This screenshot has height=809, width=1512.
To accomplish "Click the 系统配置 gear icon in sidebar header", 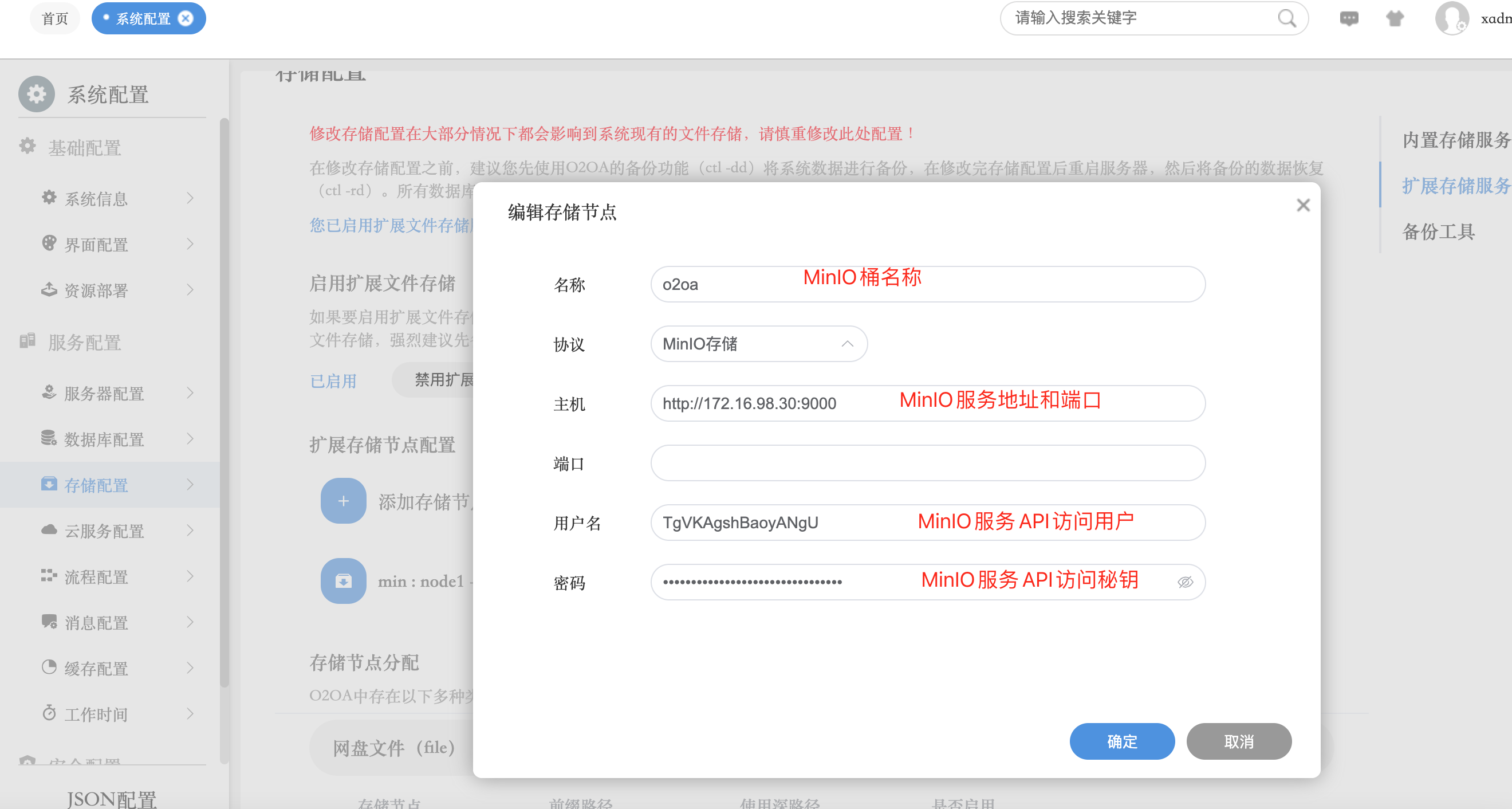I will pyautogui.click(x=37, y=94).
